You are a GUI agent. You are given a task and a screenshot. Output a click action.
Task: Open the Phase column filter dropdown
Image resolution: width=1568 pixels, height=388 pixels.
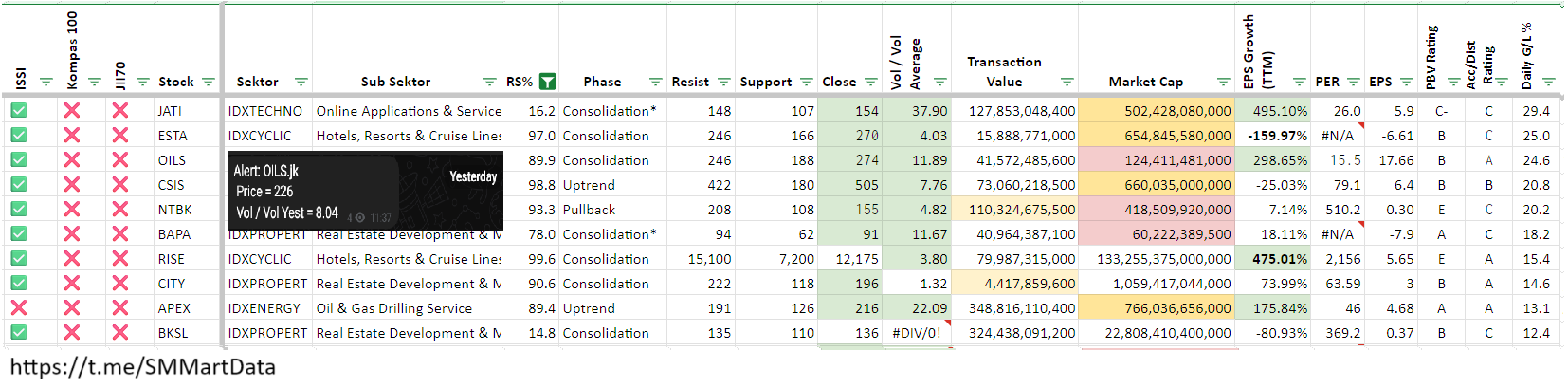point(655,82)
